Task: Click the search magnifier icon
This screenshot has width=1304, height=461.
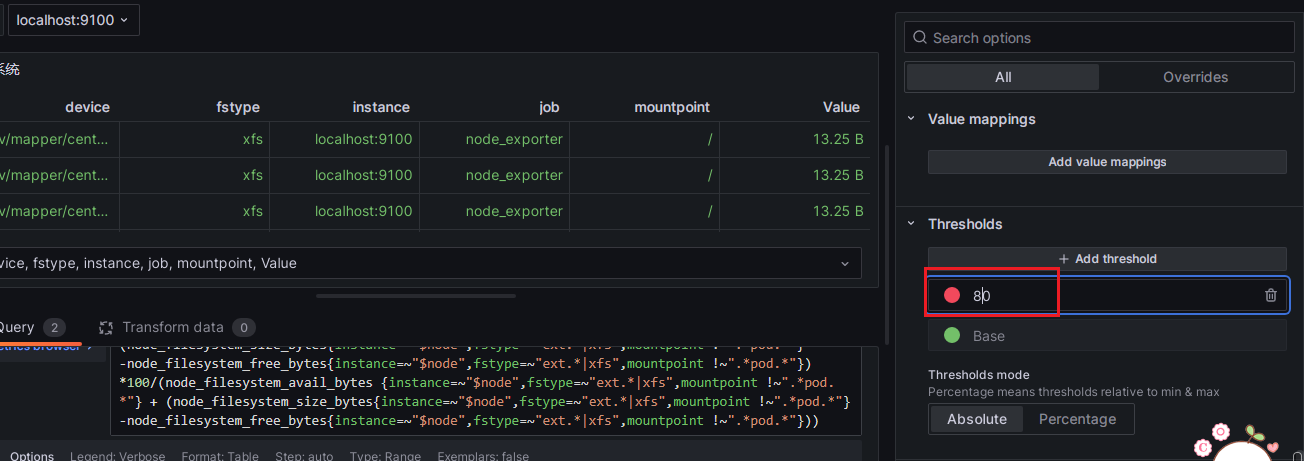Action: (919, 38)
